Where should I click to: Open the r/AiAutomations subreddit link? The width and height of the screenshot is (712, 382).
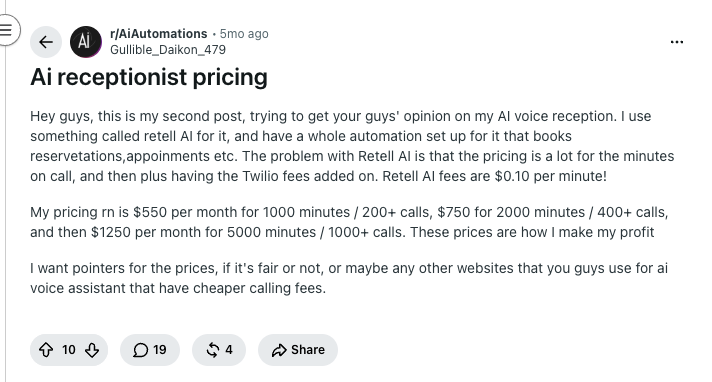[158, 34]
